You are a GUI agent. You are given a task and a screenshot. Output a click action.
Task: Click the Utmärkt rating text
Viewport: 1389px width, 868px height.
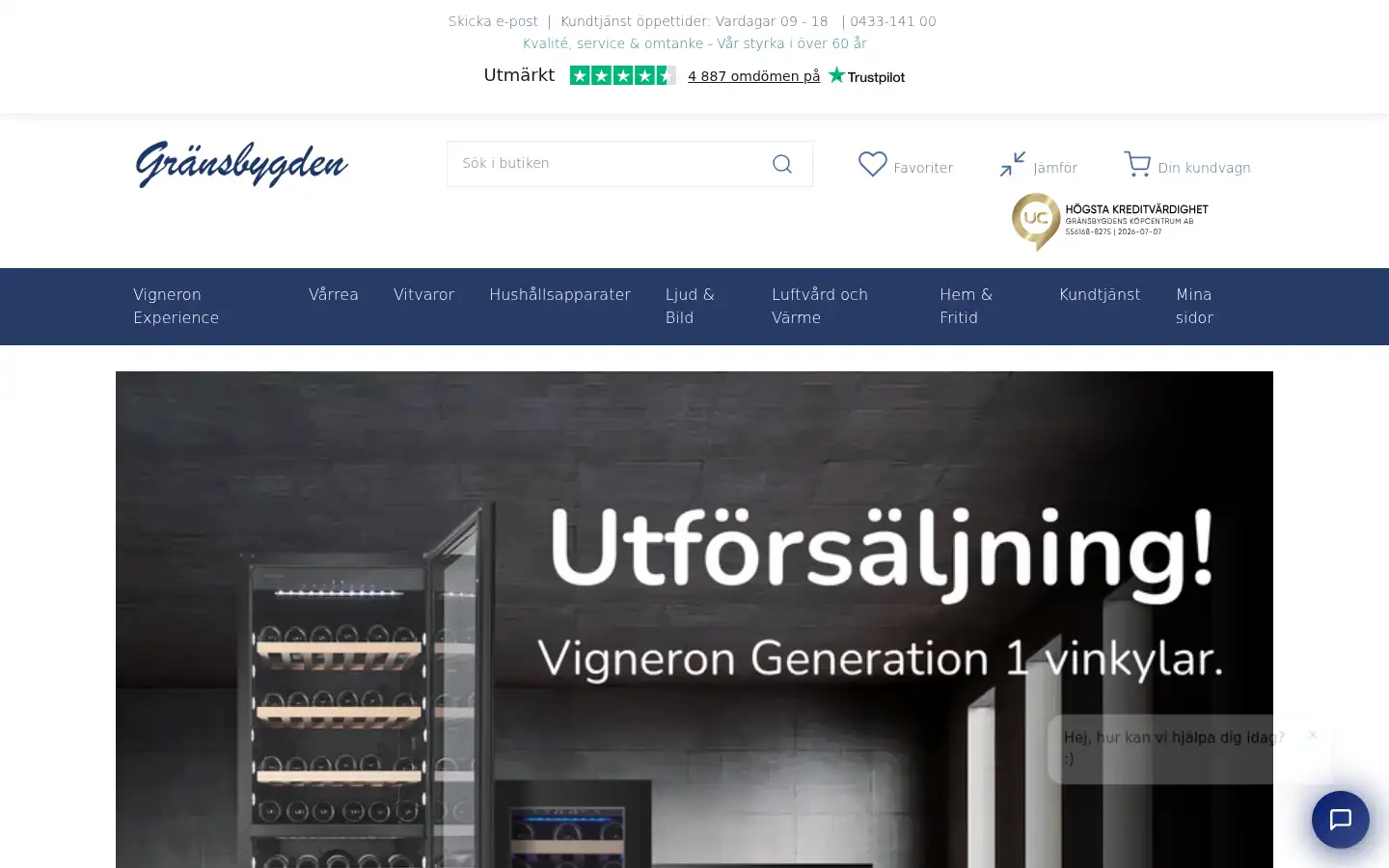pyautogui.click(x=519, y=75)
